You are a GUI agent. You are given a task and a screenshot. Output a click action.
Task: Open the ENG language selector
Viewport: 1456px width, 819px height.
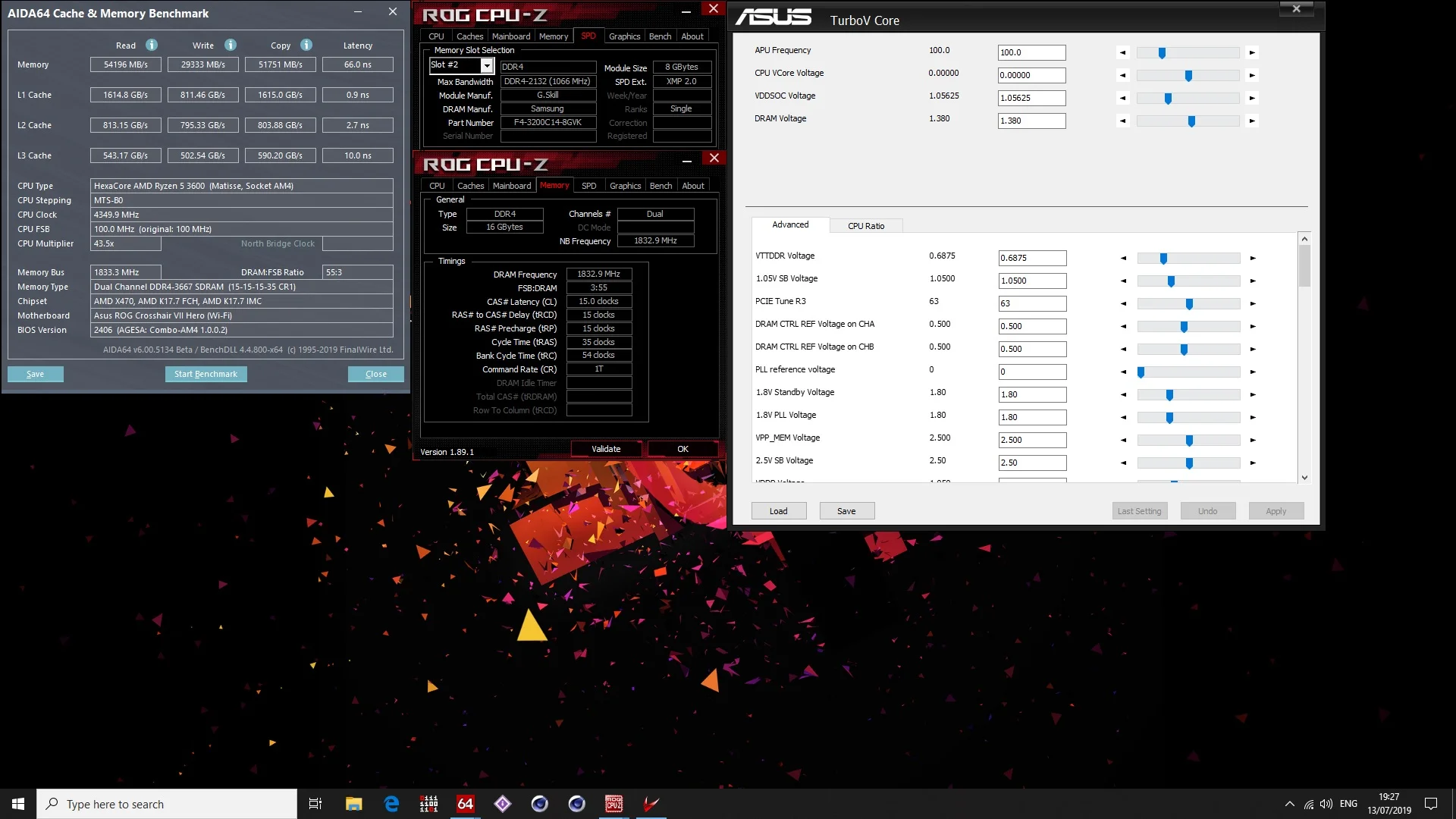click(x=1348, y=804)
